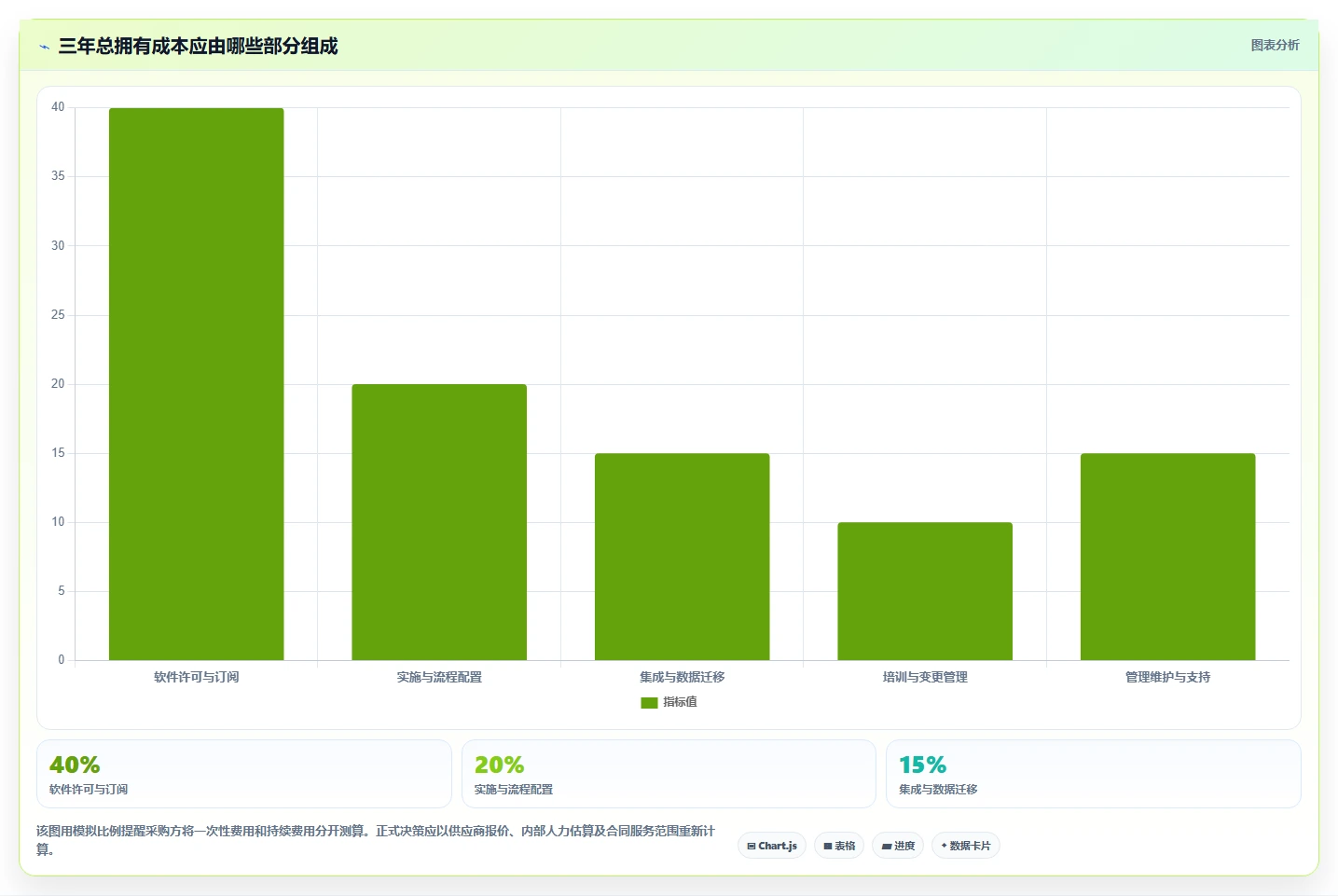Click the 指标值 legend label
Screen dimensions: 1338x896
point(680,702)
